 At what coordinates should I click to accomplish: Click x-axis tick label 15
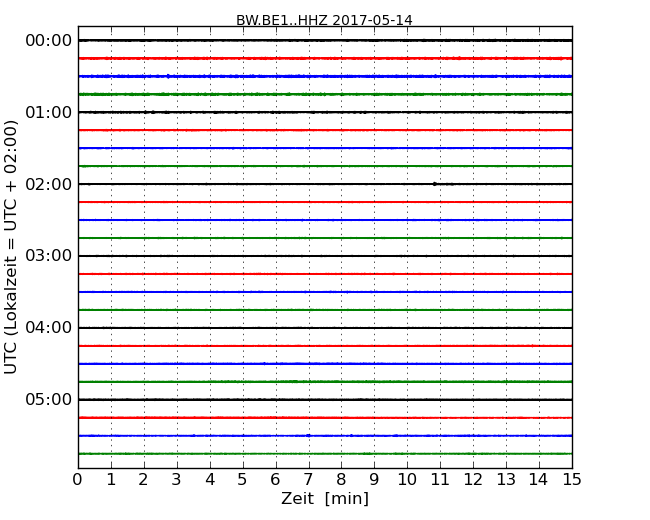[x=572, y=480]
